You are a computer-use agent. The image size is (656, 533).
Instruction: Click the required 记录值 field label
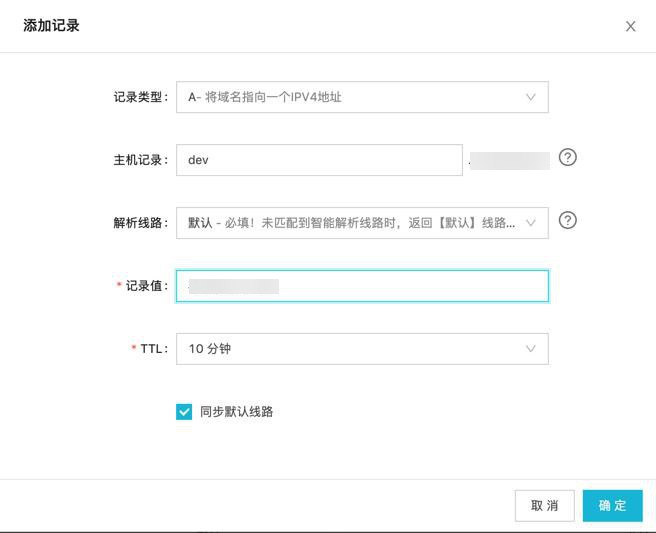145,286
